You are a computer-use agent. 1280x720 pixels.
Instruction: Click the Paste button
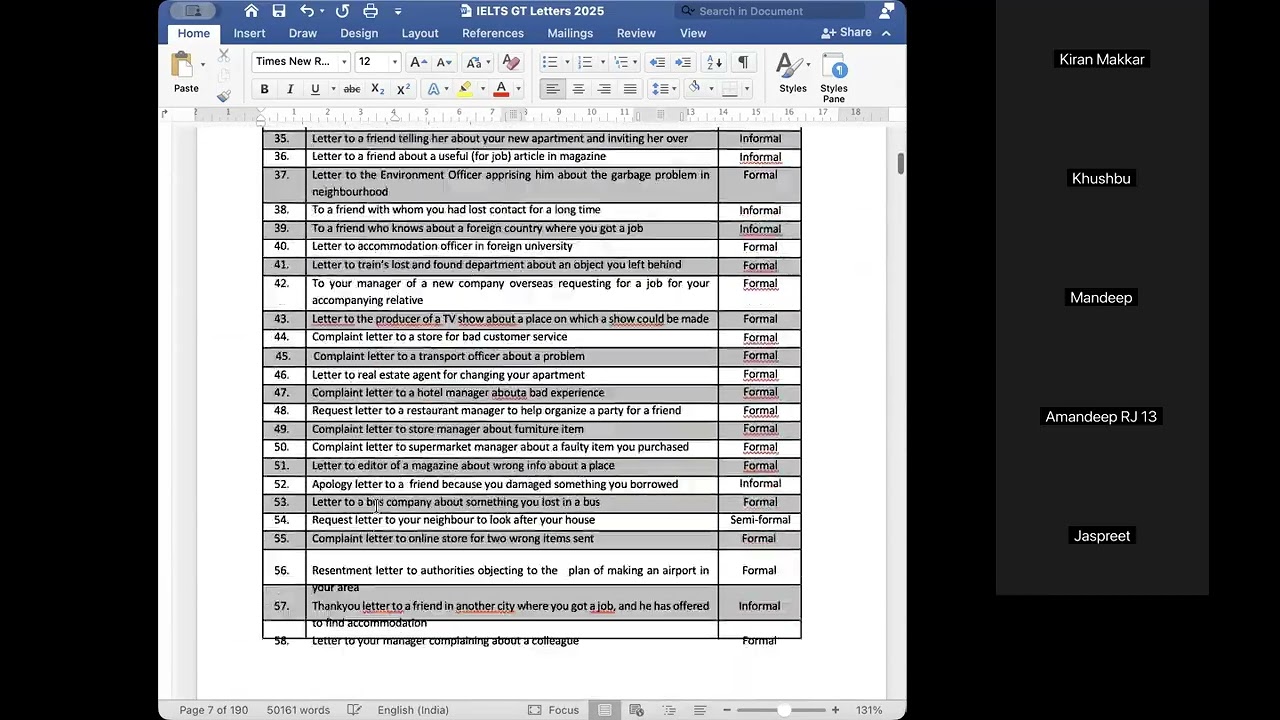[184, 73]
